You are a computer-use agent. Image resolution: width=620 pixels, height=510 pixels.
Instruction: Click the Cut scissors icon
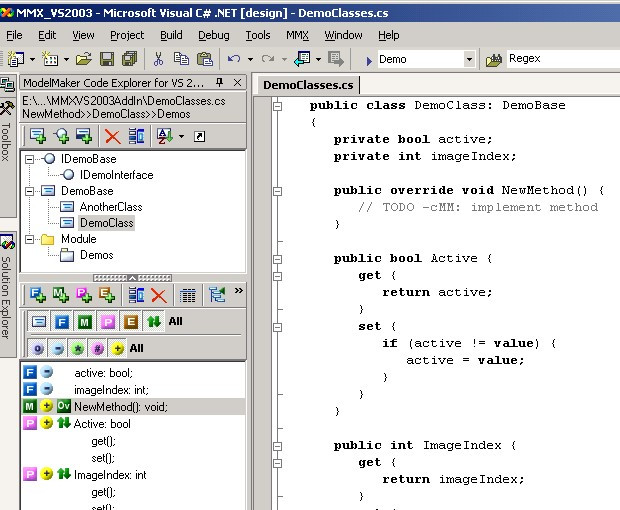(x=158, y=59)
